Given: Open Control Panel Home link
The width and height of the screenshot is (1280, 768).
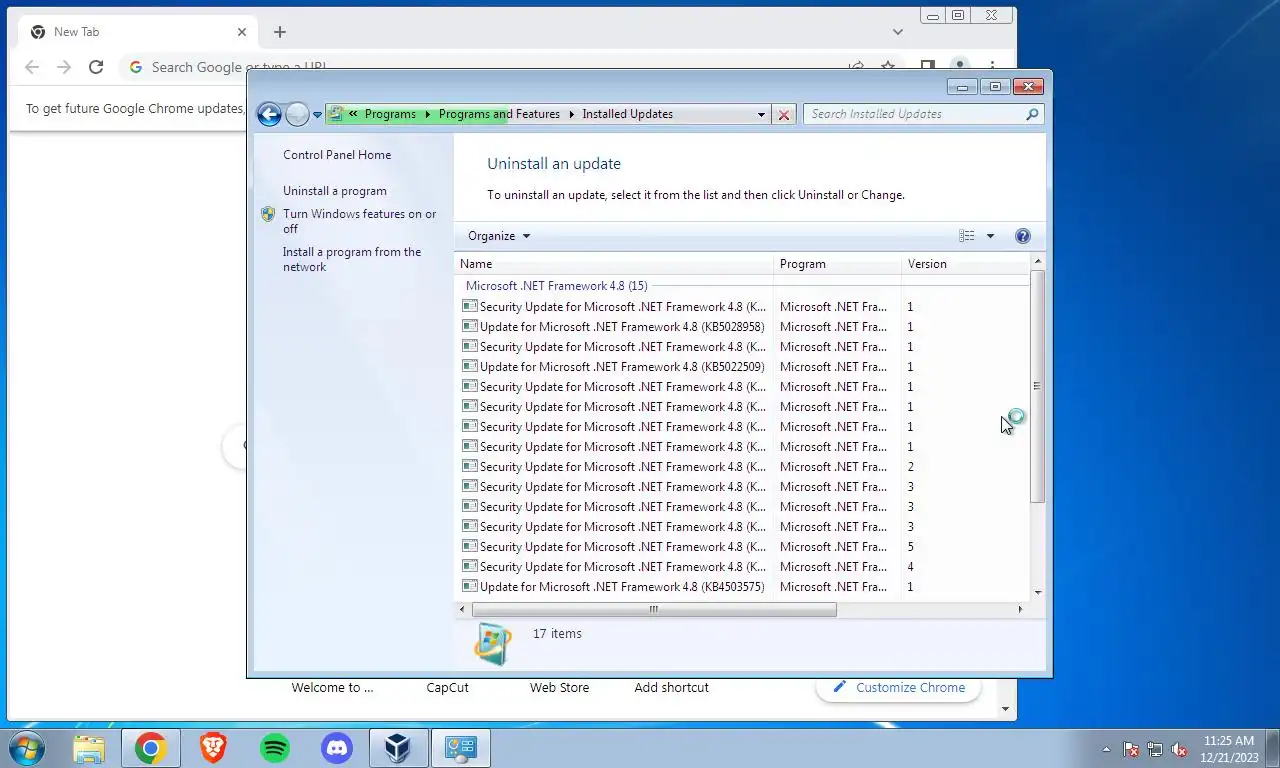Looking at the screenshot, I should 337,155.
